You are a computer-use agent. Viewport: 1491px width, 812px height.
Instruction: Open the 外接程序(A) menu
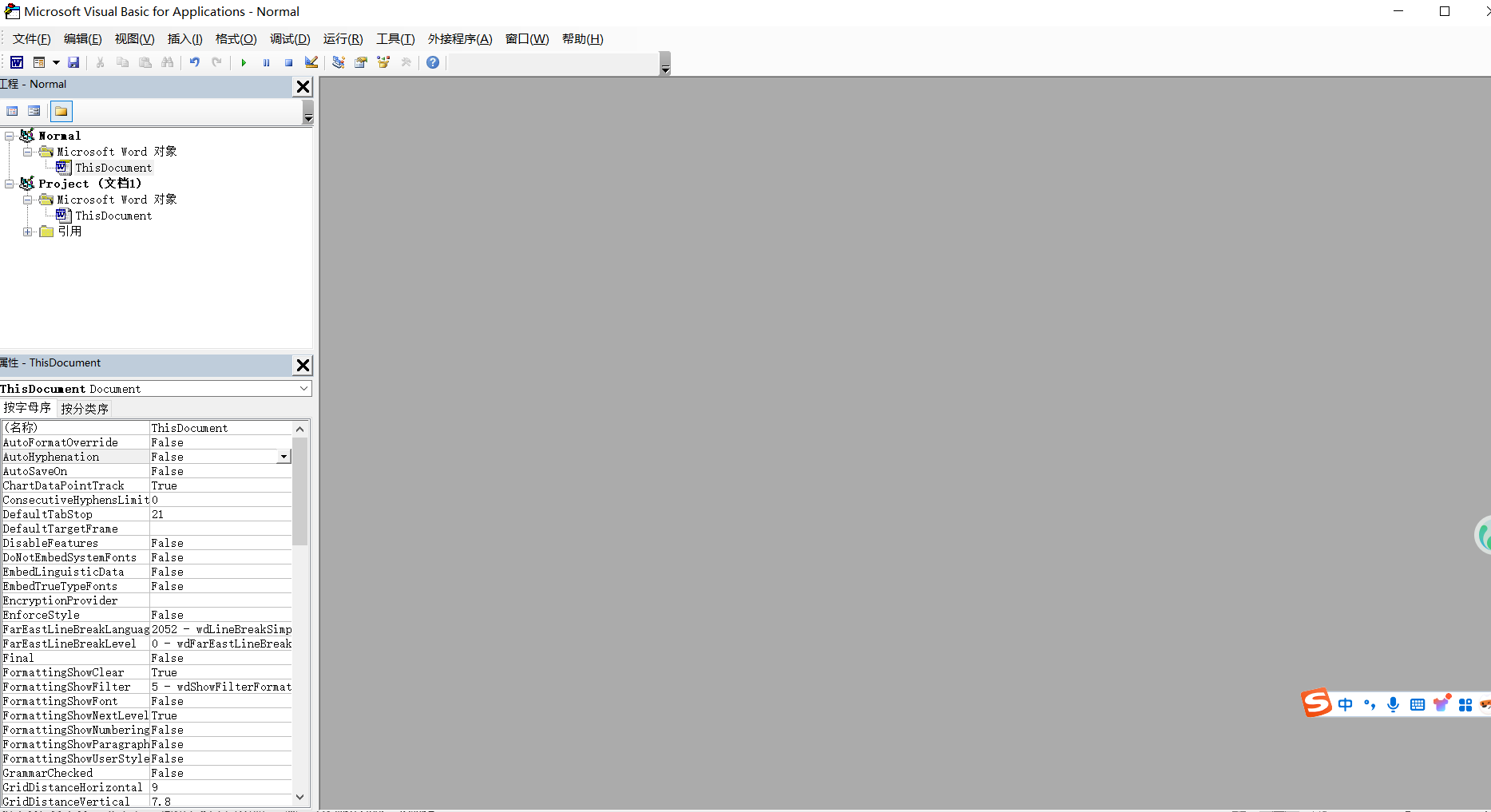click(460, 39)
